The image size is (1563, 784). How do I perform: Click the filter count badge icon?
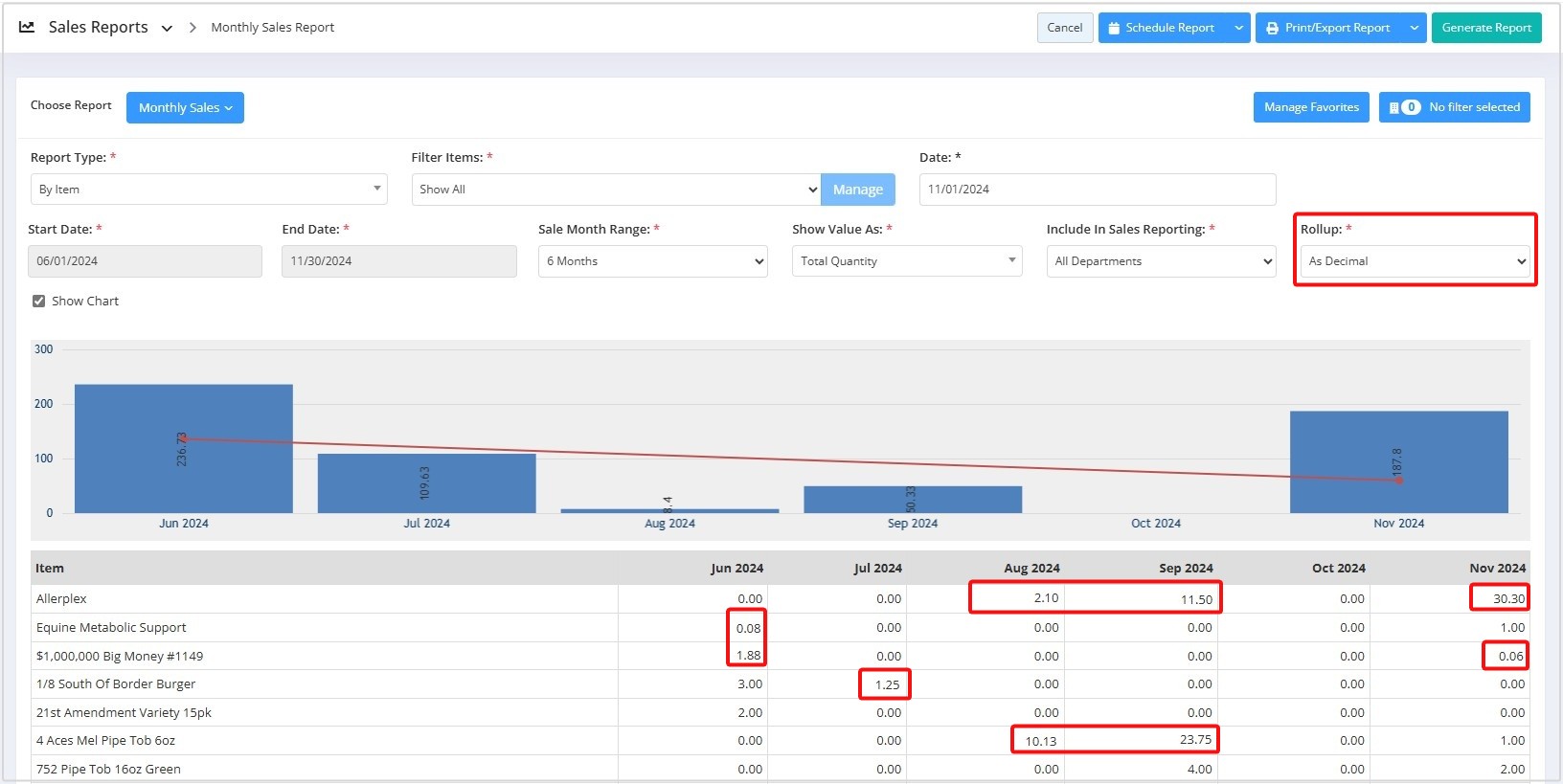pos(1411,107)
